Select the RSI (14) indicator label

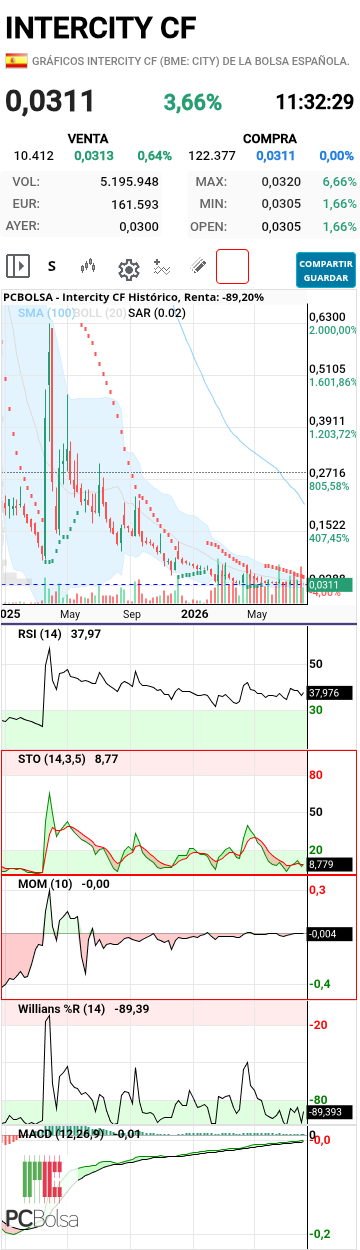[40, 634]
